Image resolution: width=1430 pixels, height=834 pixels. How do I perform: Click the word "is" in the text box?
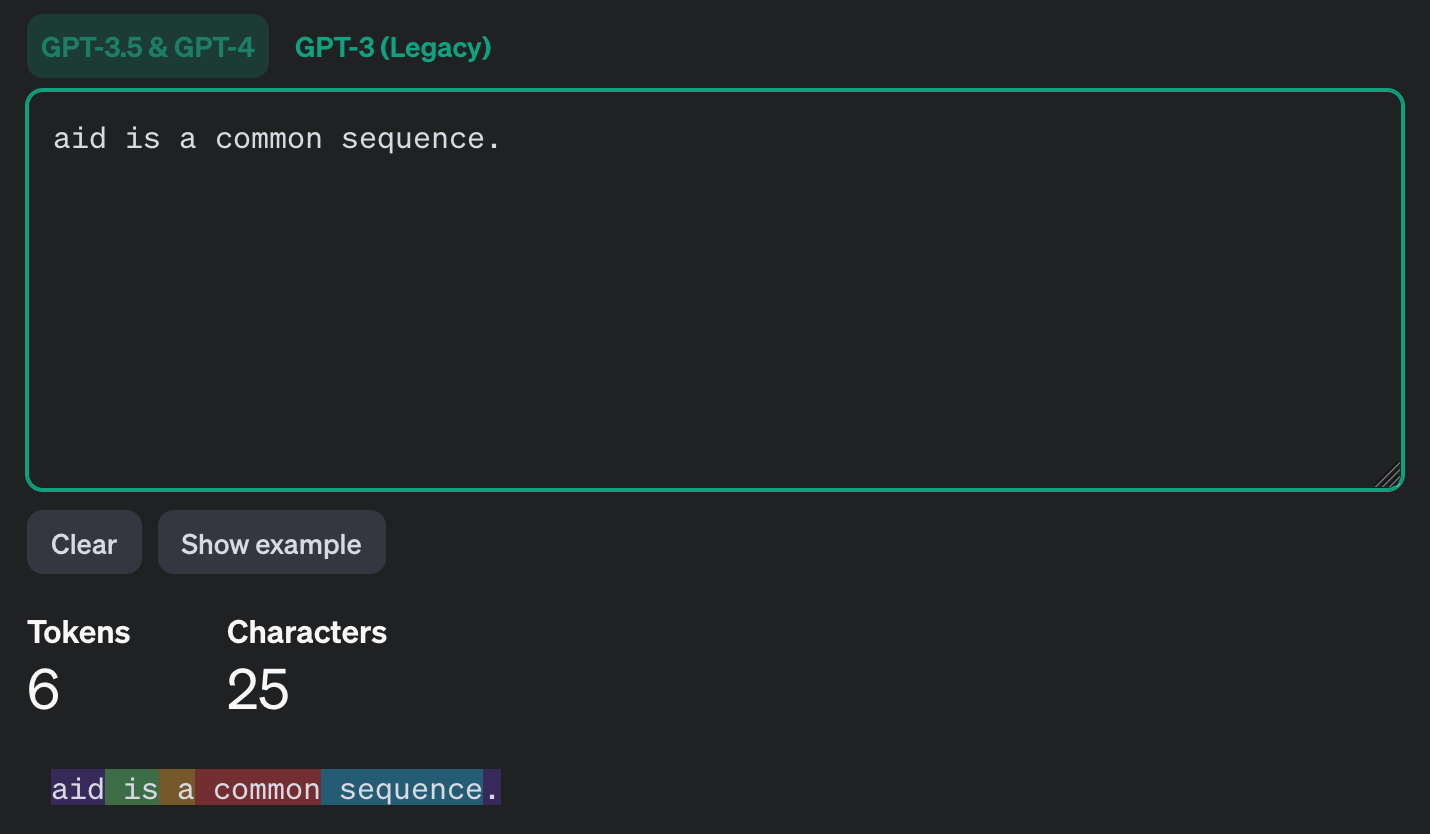pos(143,138)
